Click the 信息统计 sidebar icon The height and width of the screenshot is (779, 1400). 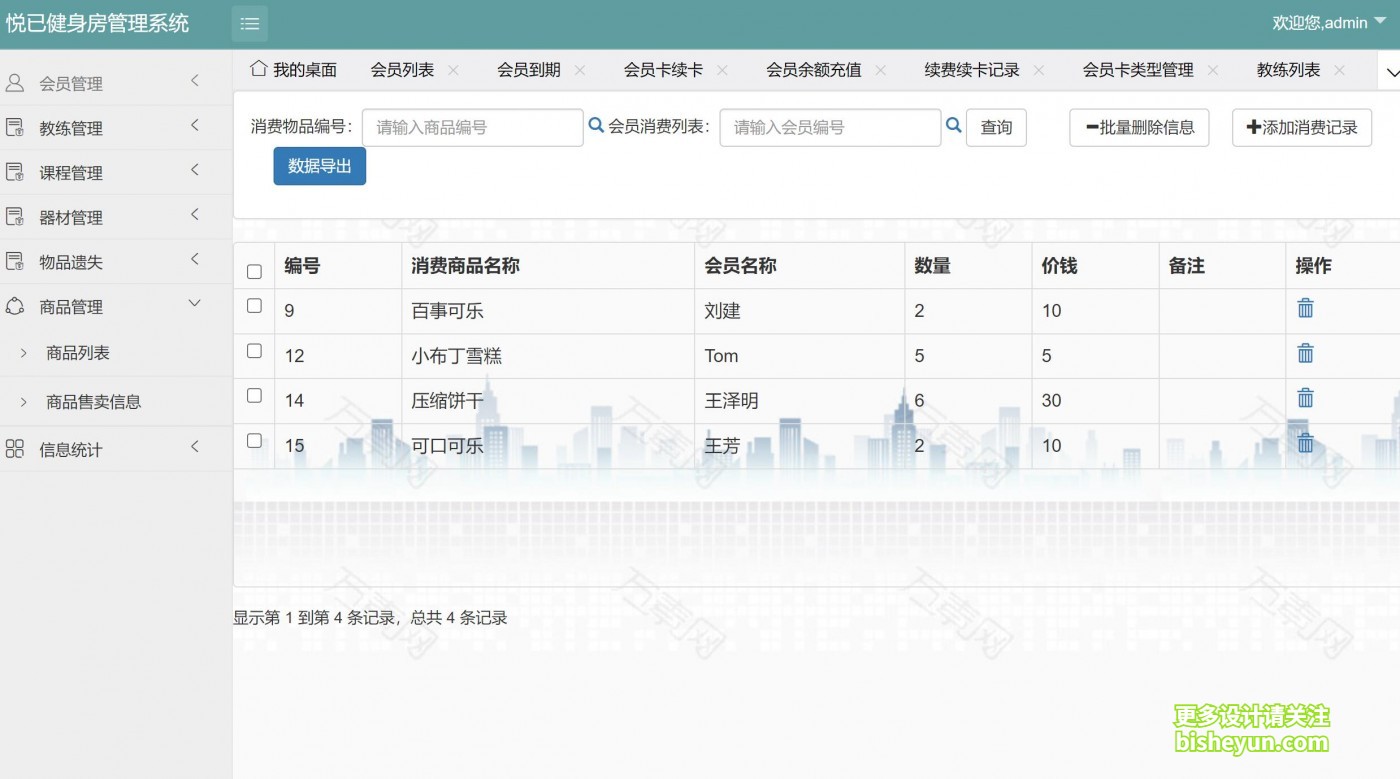click(x=14, y=448)
